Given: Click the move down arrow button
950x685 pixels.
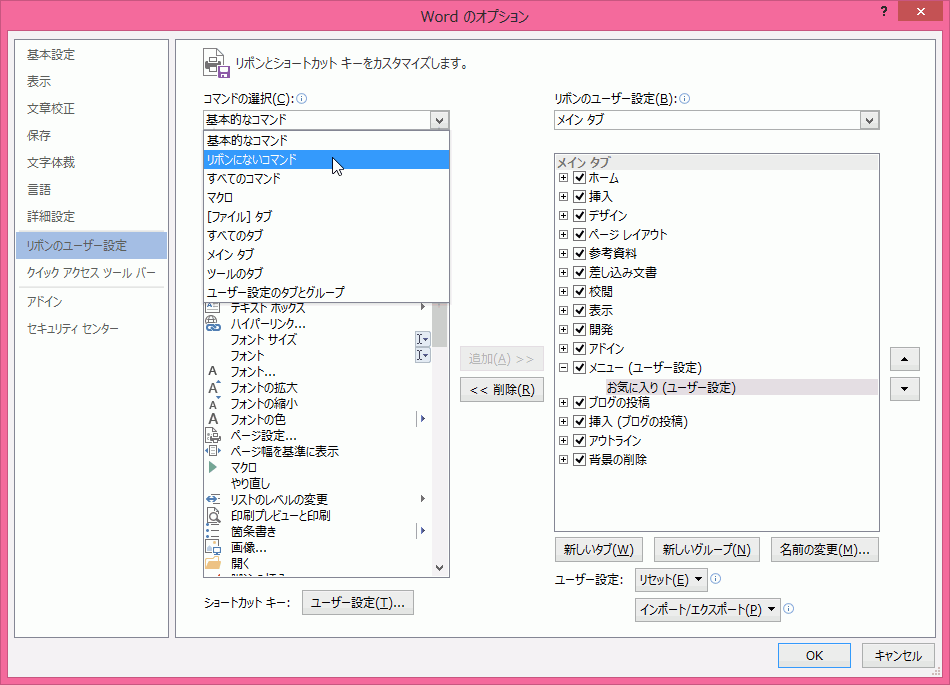Looking at the screenshot, I should click(905, 389).
